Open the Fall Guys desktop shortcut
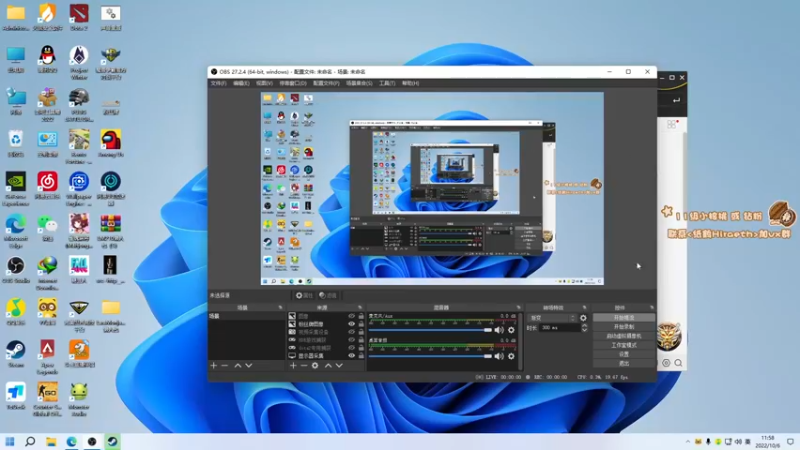The width and height of the screenshot is (800, 450). tap(79, 270)
